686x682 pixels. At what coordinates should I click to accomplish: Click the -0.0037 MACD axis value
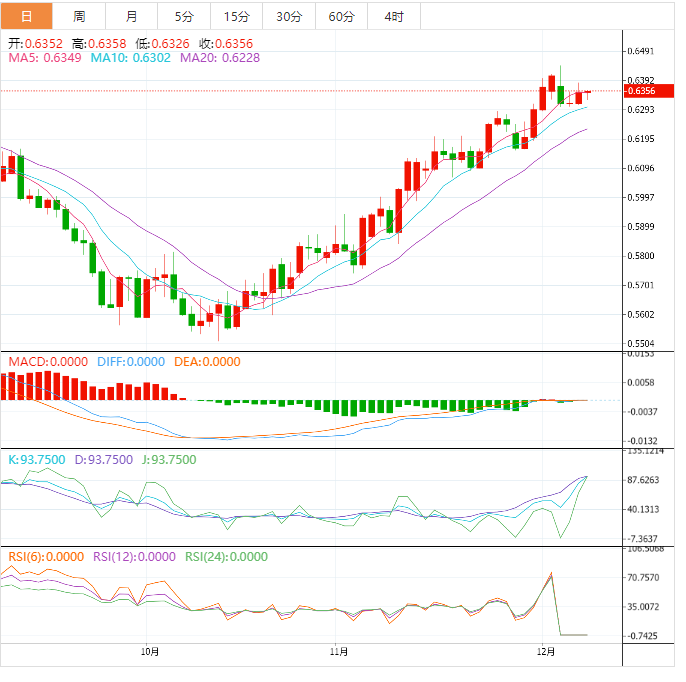[641, 412]
